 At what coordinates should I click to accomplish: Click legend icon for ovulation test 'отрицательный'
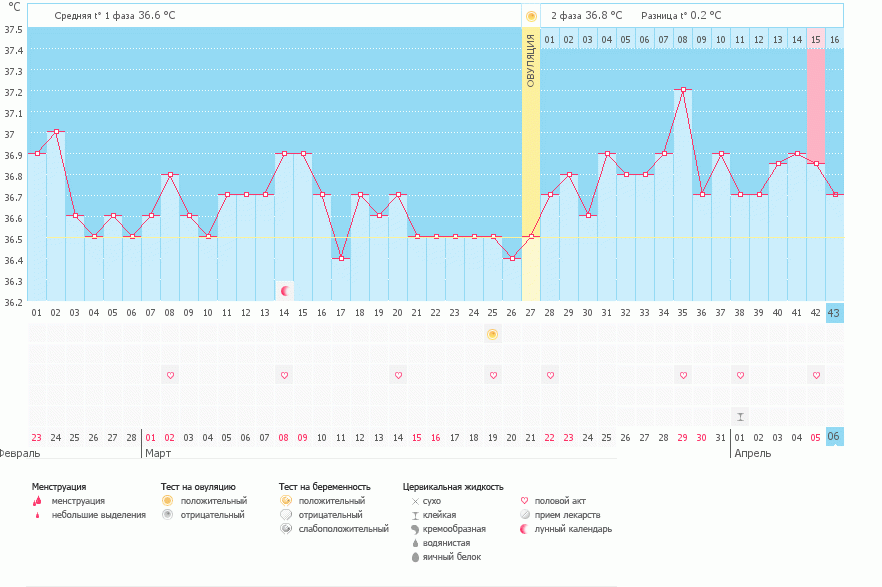point(167,514)
